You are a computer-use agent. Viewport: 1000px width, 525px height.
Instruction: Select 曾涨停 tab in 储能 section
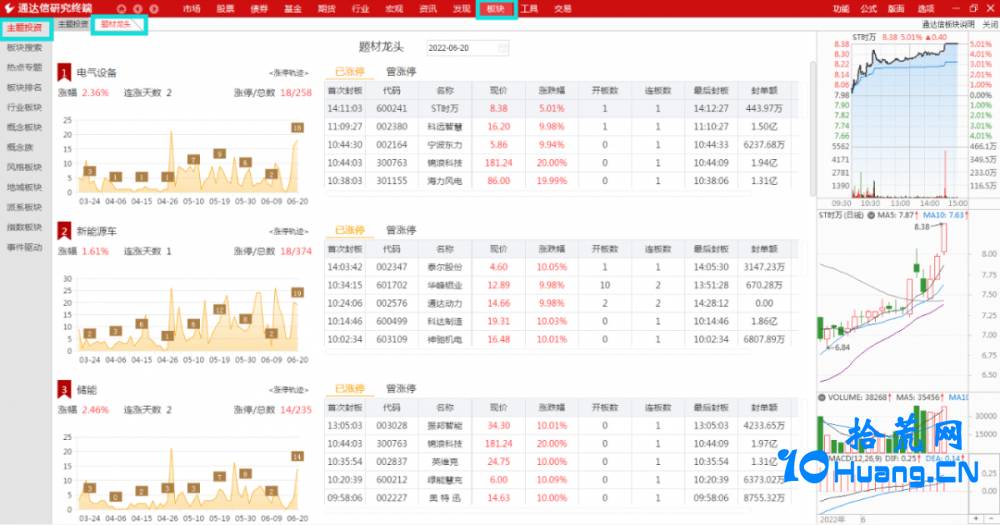point(401,388)
